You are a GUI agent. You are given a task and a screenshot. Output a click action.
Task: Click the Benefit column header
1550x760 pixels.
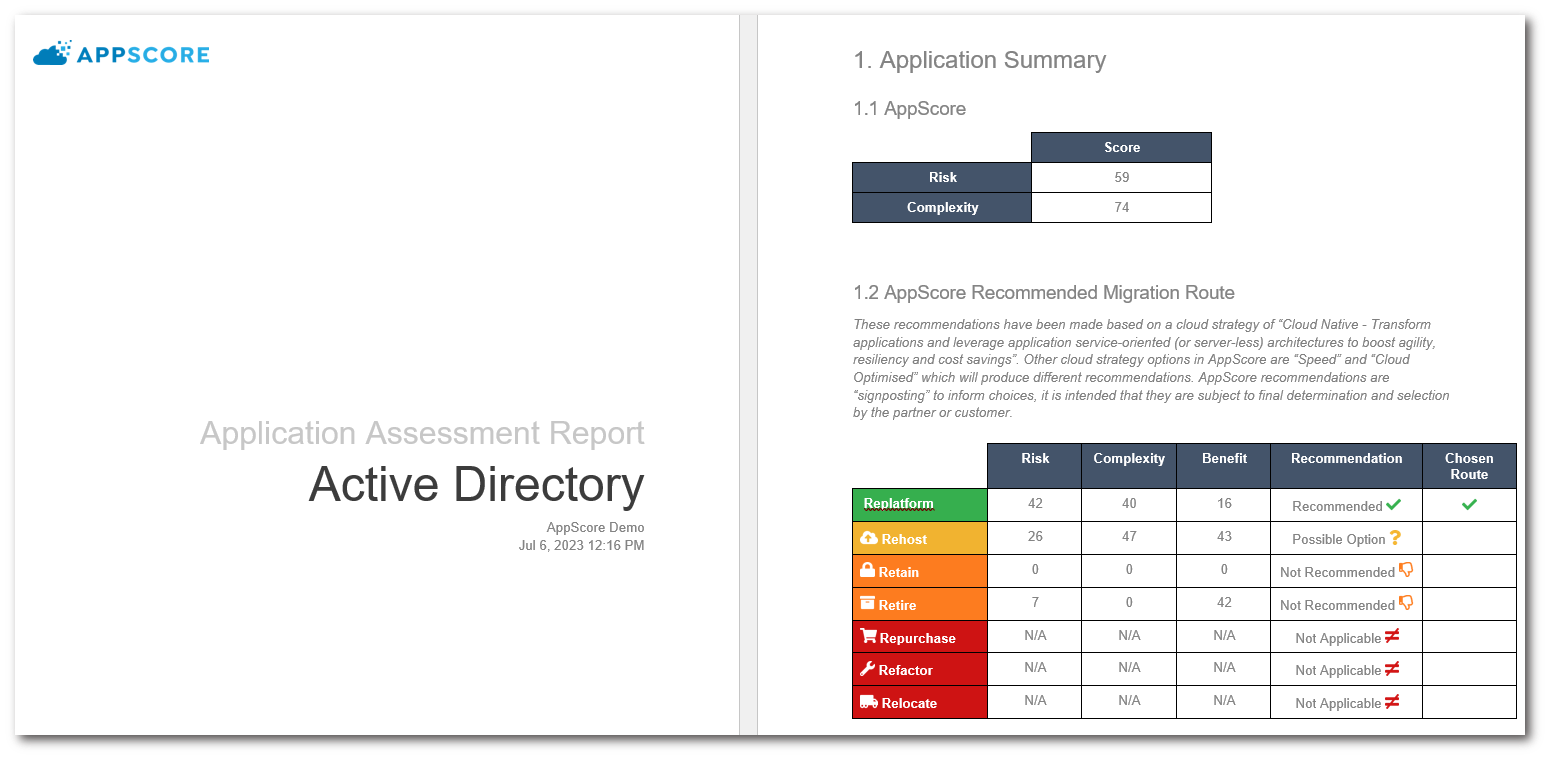[1223, 459]
